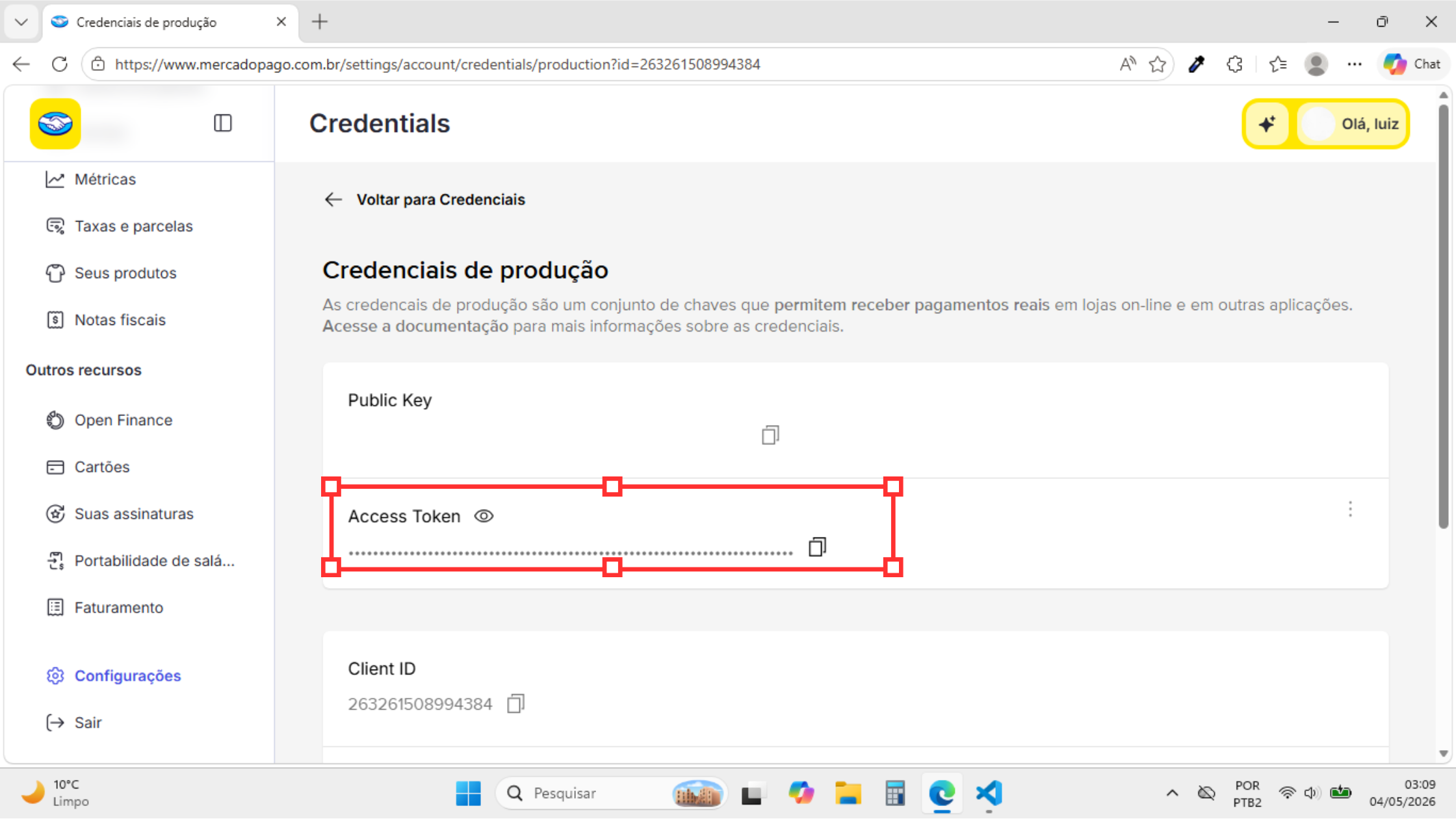Open Cartões in the sidebar
1456x819 pixels.
[x=88, y=467]
